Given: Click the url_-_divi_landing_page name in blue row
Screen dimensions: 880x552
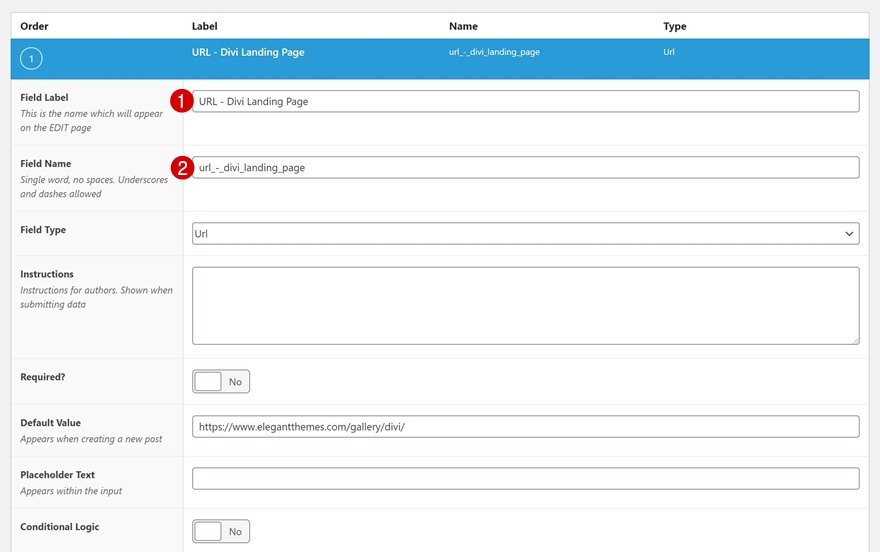Looking at the screenshot, I should click(494, 52).
